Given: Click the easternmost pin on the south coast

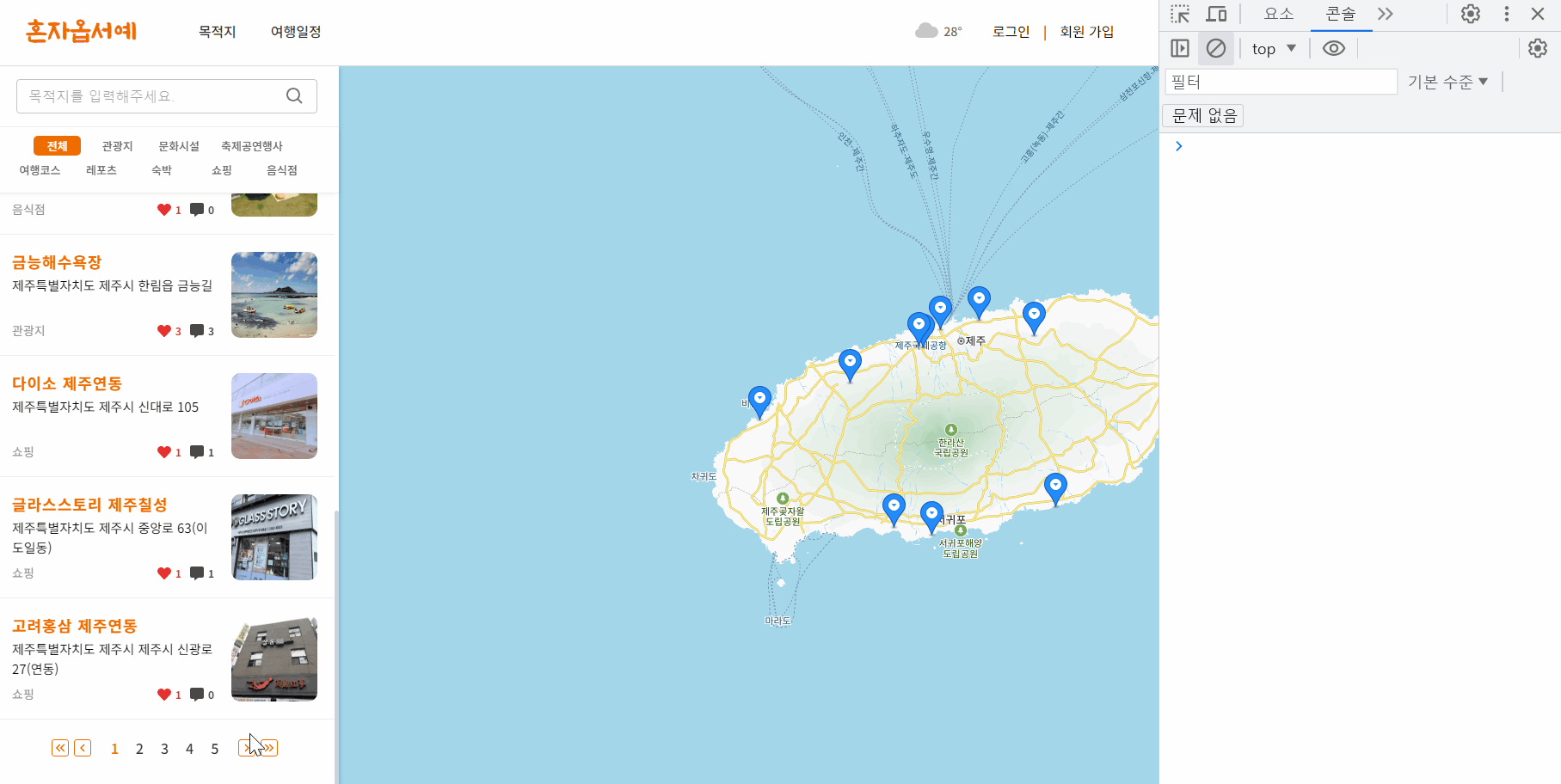Looking at the screenshot, I should [1055, 488].
